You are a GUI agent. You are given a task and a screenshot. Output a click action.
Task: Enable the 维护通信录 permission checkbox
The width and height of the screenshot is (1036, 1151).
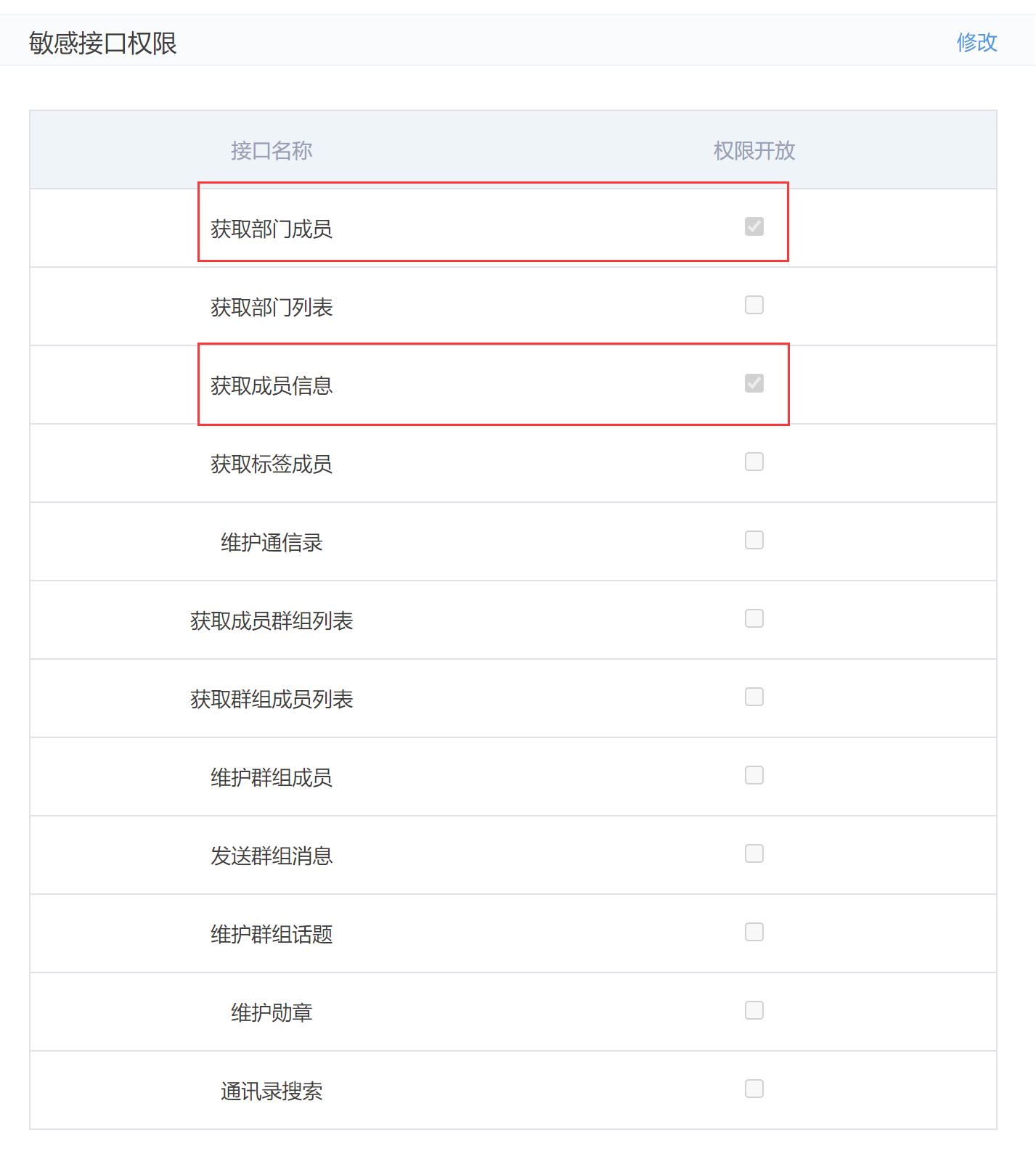click(754, 541)
